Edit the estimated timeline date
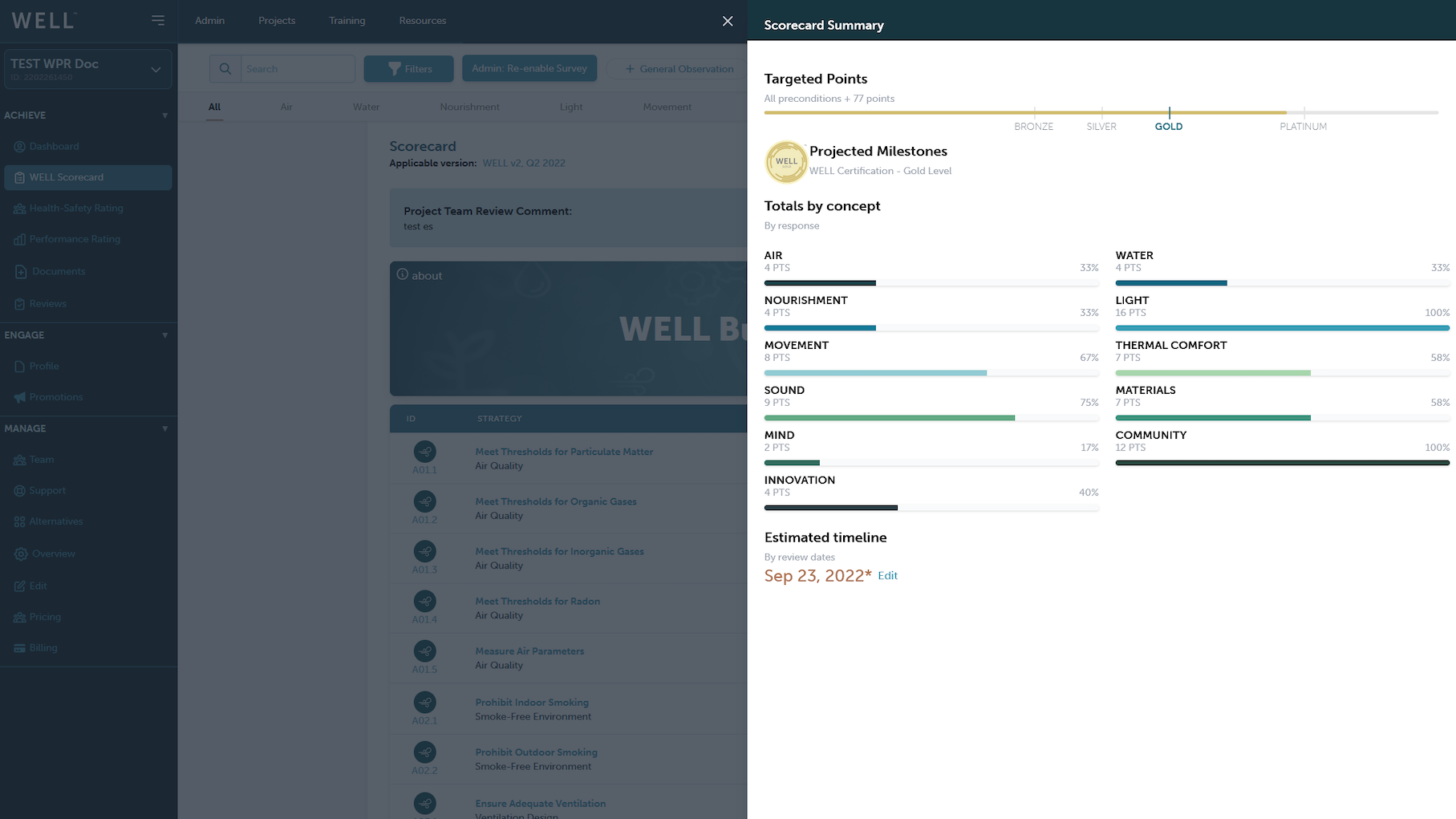1456x819 pixels. pos(887,576)
